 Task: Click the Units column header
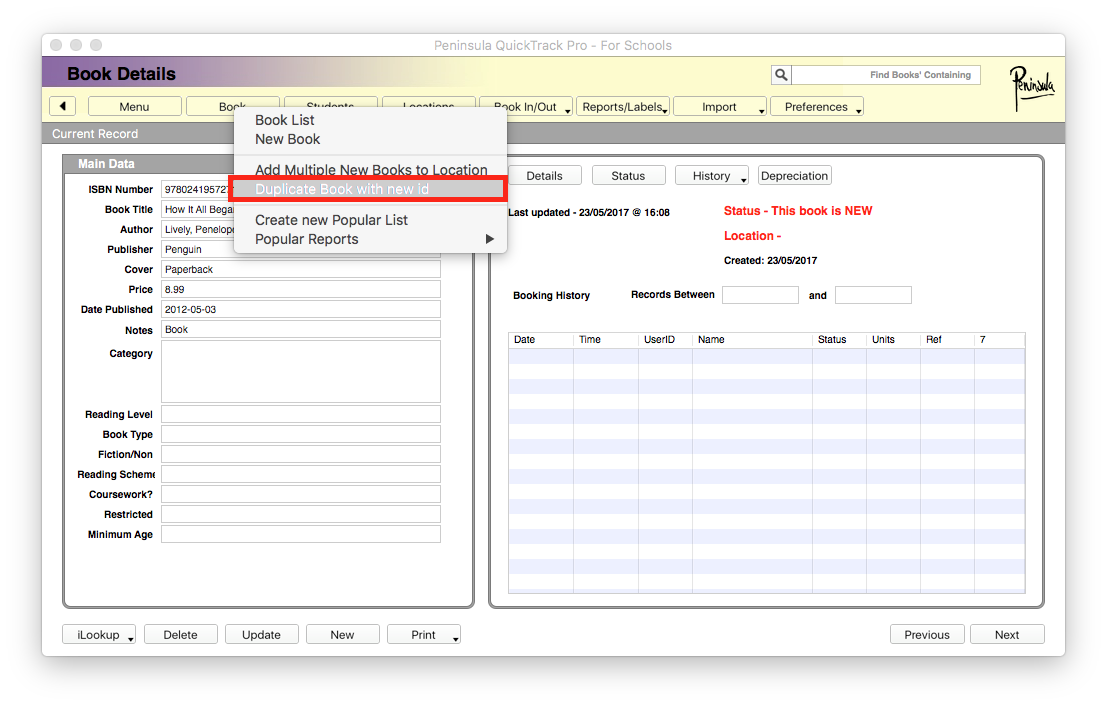893,340
